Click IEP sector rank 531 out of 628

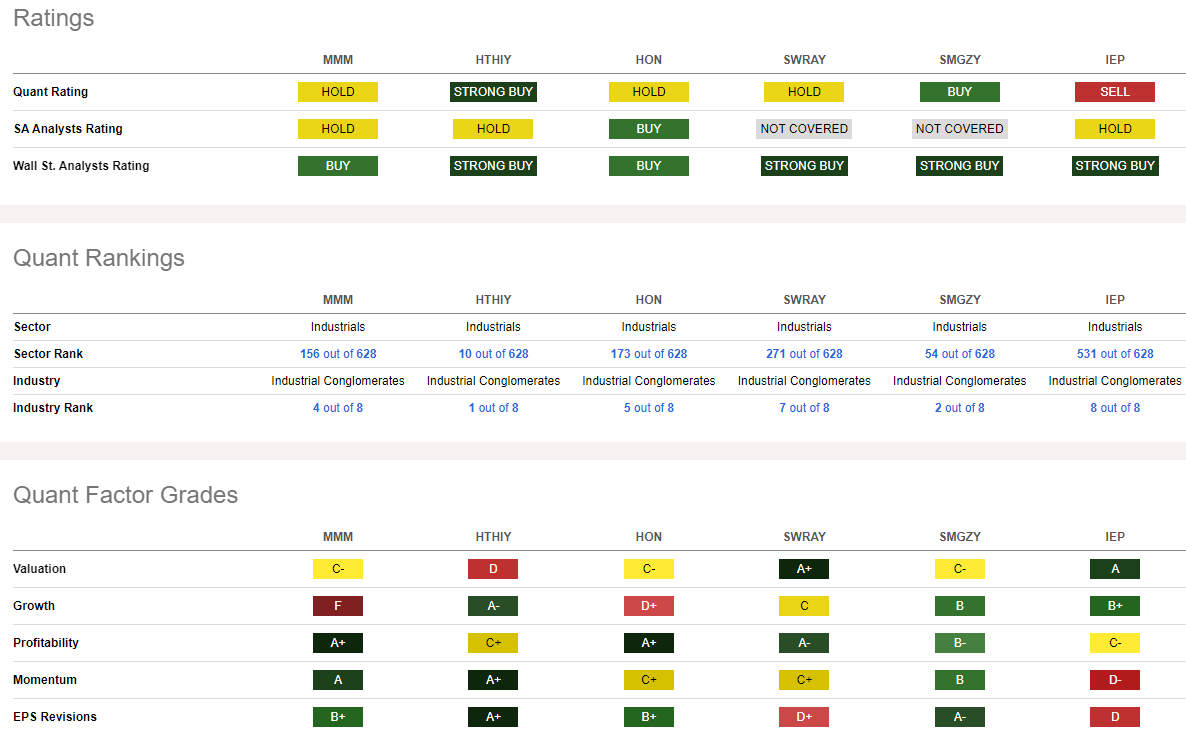click(x=1114, y=354)
